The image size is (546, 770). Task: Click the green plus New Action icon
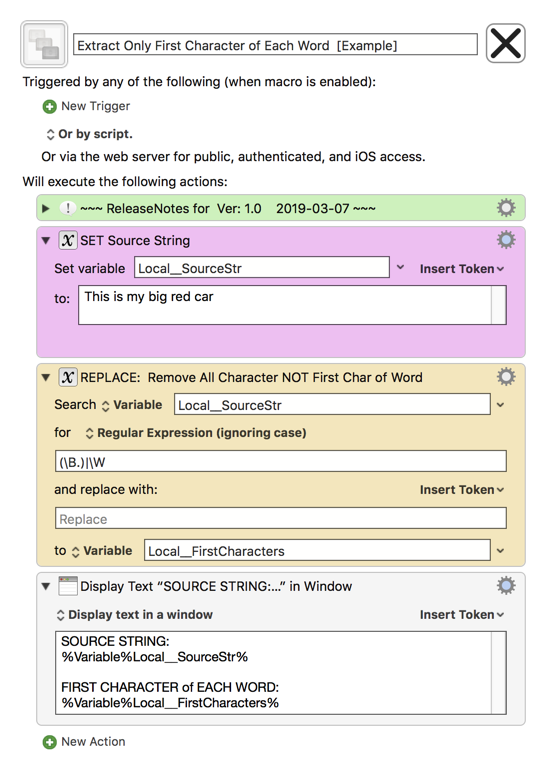click(x=50, y=742)
